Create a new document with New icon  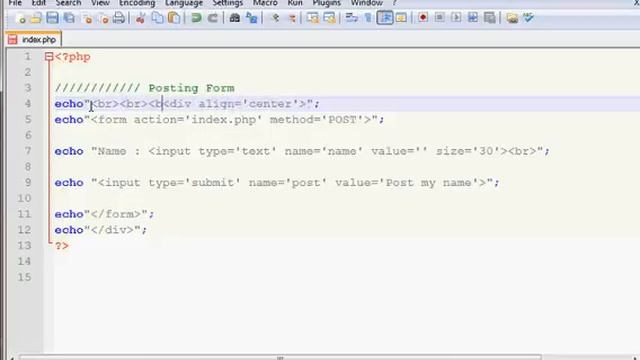tap(20, 18)
